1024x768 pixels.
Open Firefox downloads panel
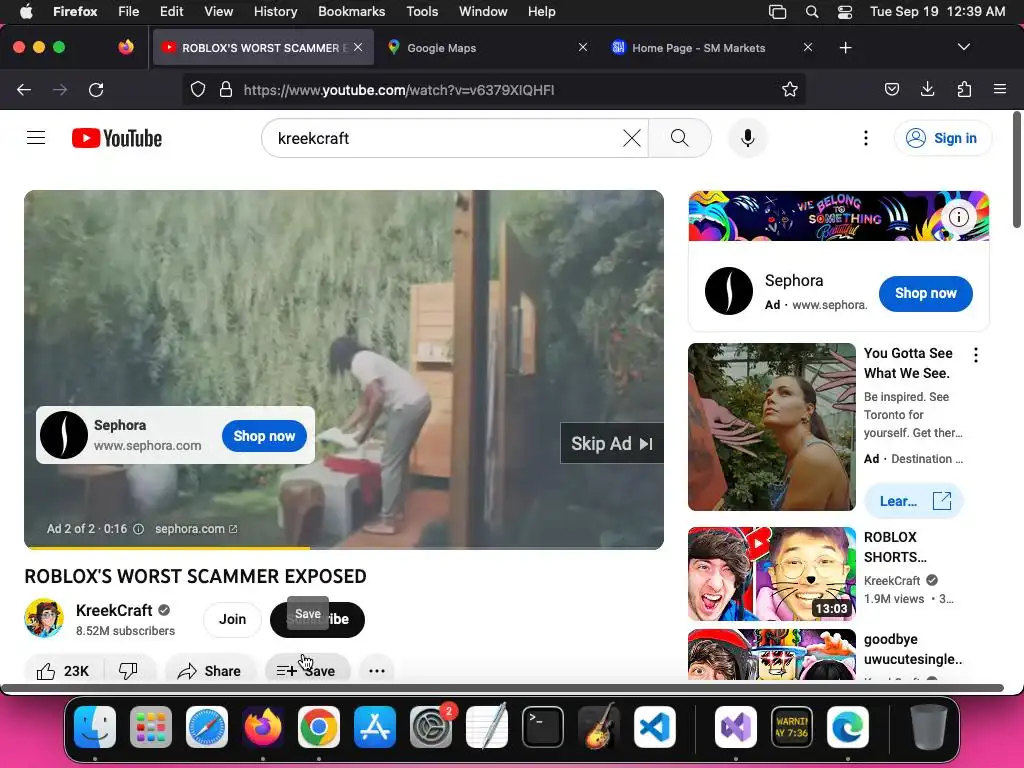point(927,89)
